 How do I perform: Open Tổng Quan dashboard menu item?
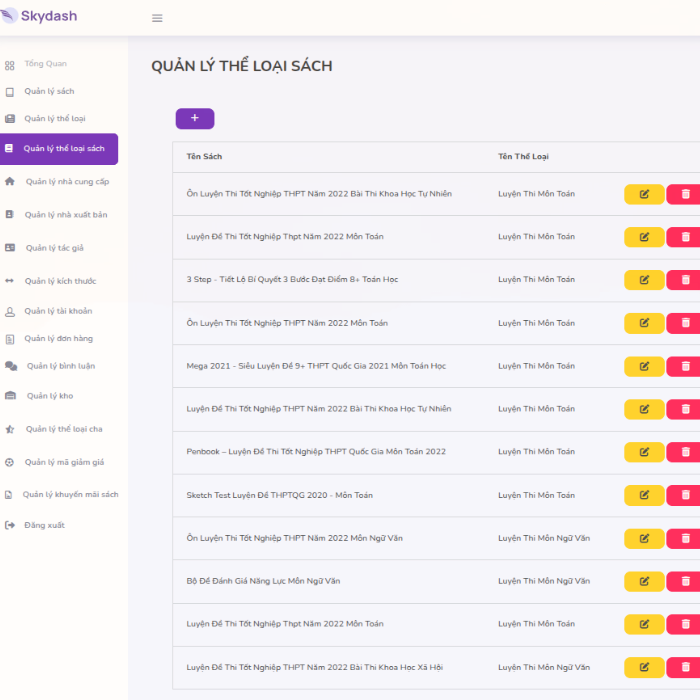(x=45, y=64)
